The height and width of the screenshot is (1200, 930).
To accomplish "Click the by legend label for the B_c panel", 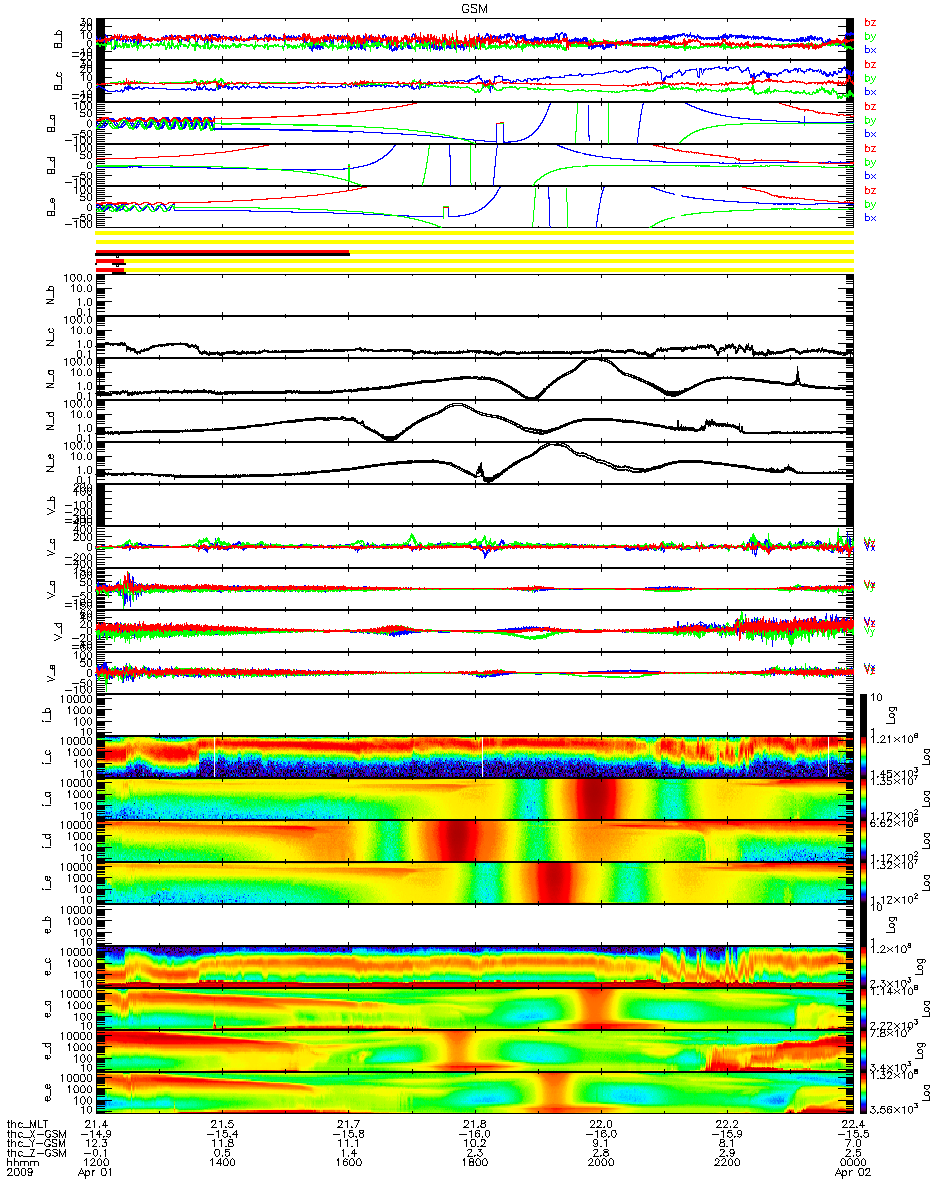I will click(x=869, y=78).
